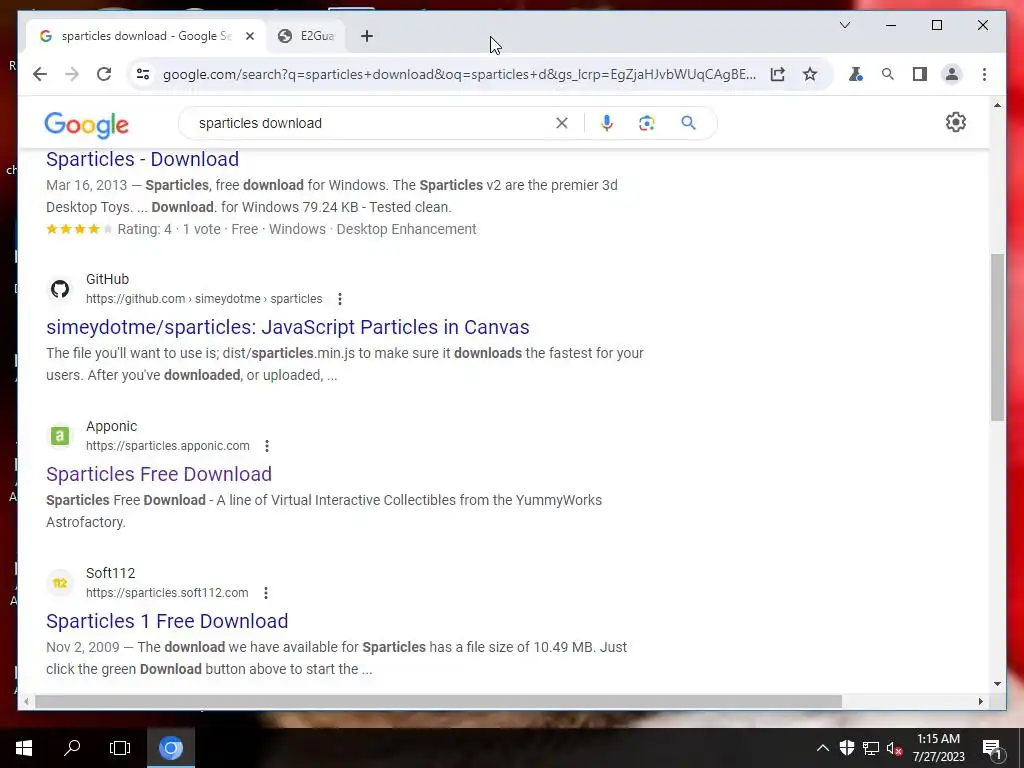Open the Sparticles Free Download link
The width and height of the screenshot is (1024, 768).
tap(159, 473)
